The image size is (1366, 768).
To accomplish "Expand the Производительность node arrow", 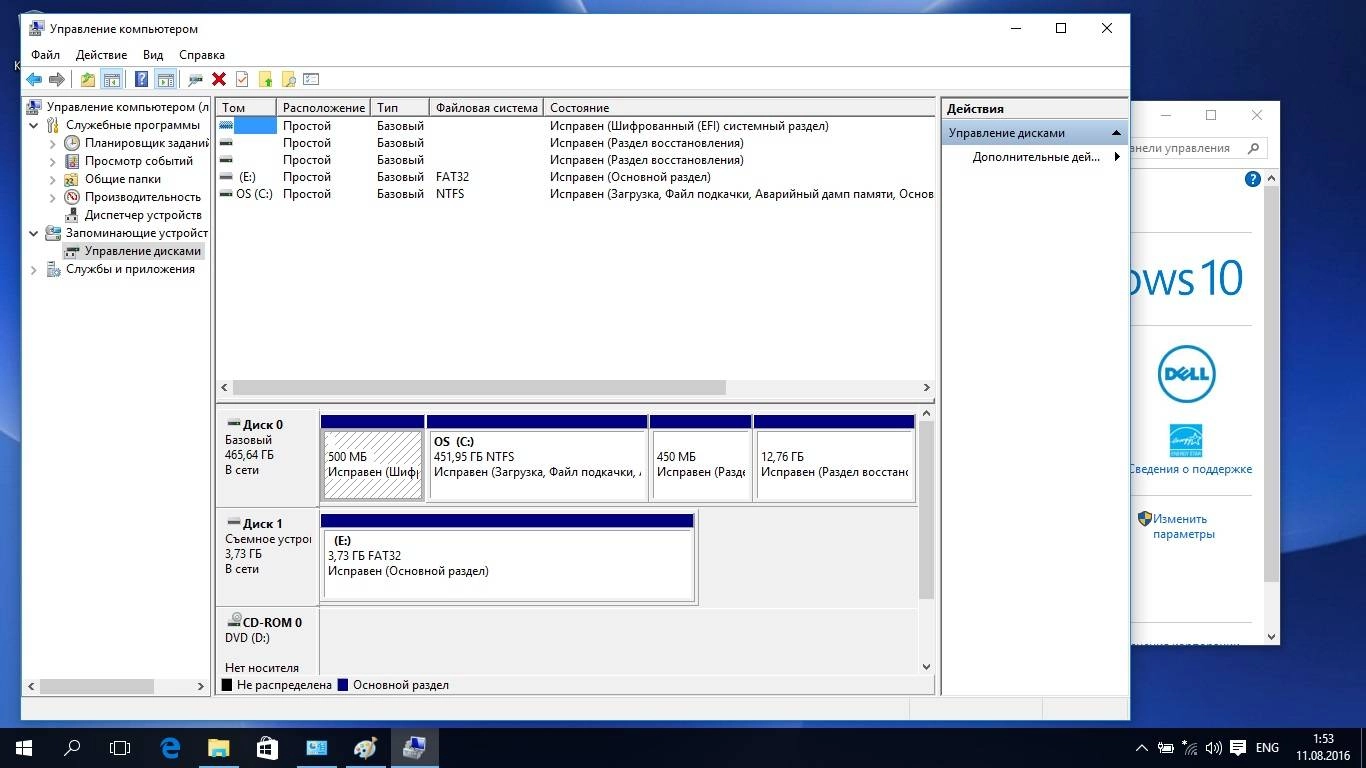I will pyautogui.click(x=53, y=197).
